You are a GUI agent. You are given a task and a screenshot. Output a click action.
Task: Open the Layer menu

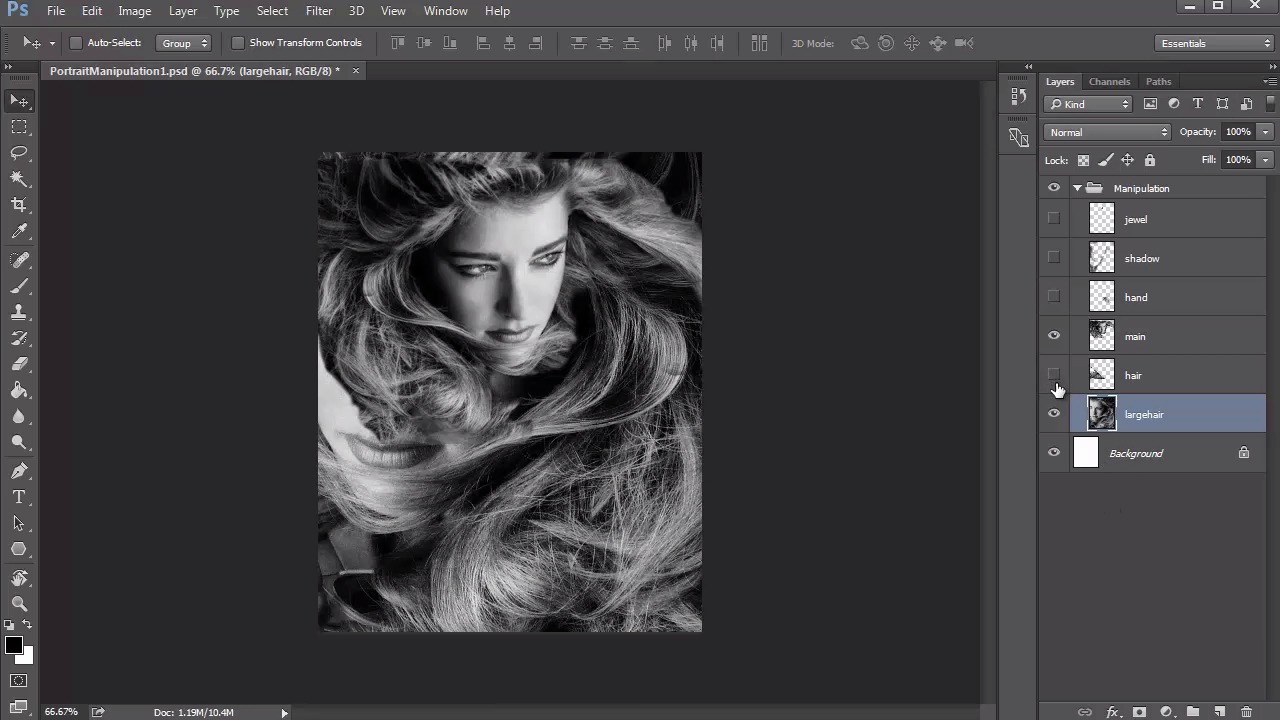tap(183, 11)
